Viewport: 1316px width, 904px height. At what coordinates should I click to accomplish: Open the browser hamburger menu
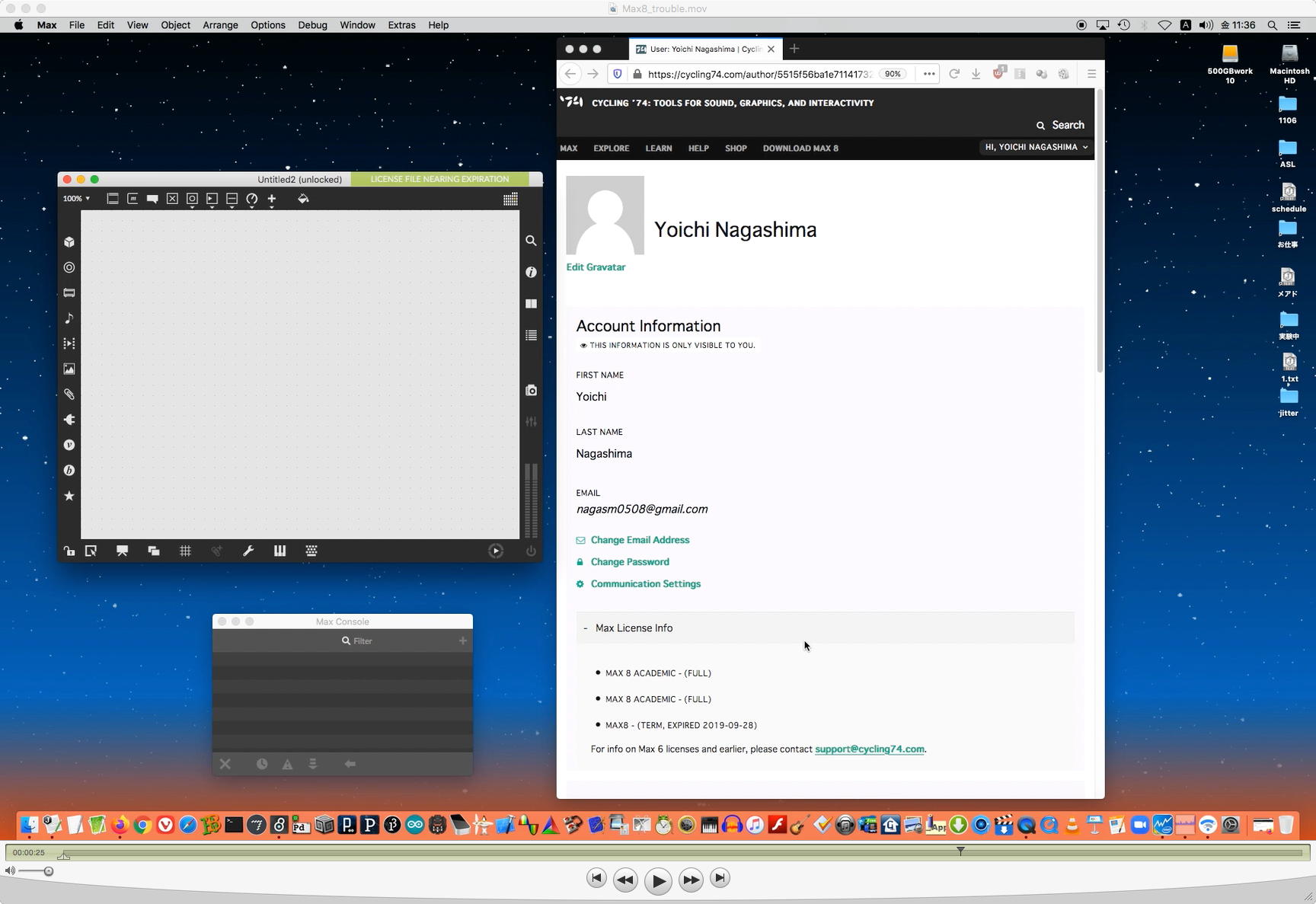[x=1091, y=74]
